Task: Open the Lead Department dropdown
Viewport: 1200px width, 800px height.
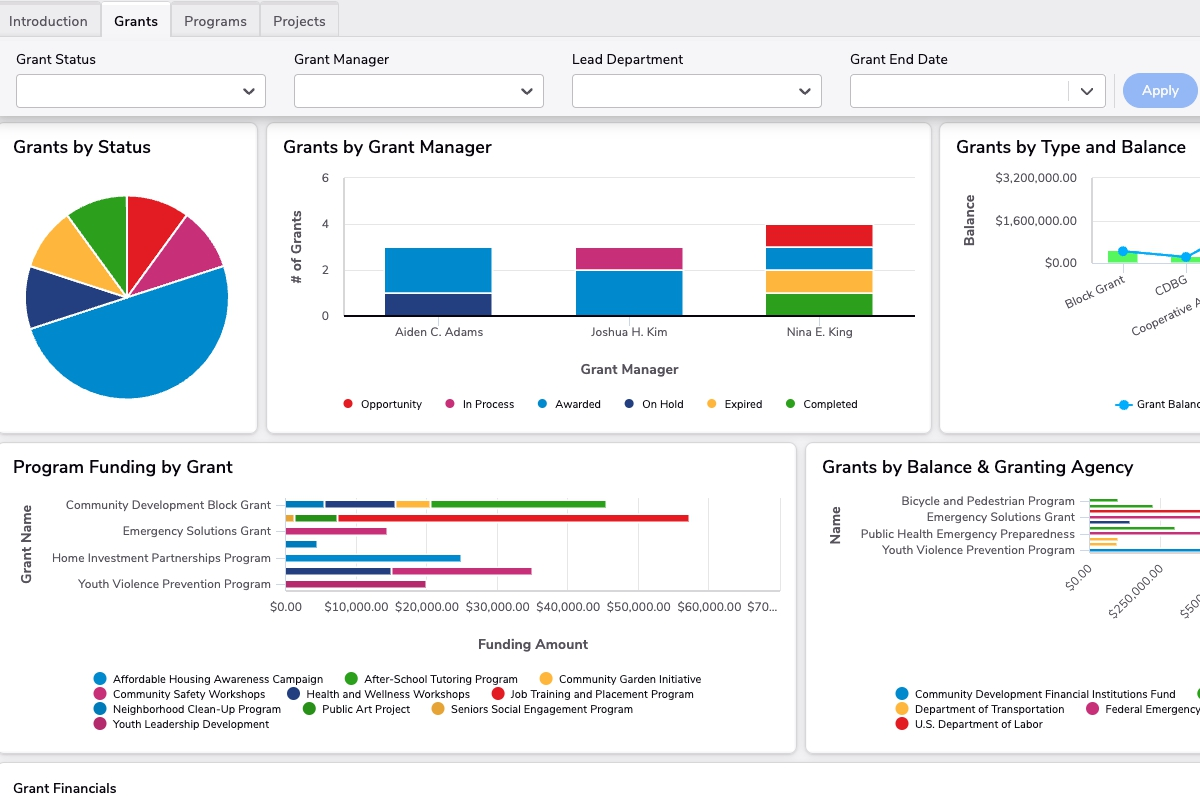Action: pyautogui.click(x=697, y=91)
